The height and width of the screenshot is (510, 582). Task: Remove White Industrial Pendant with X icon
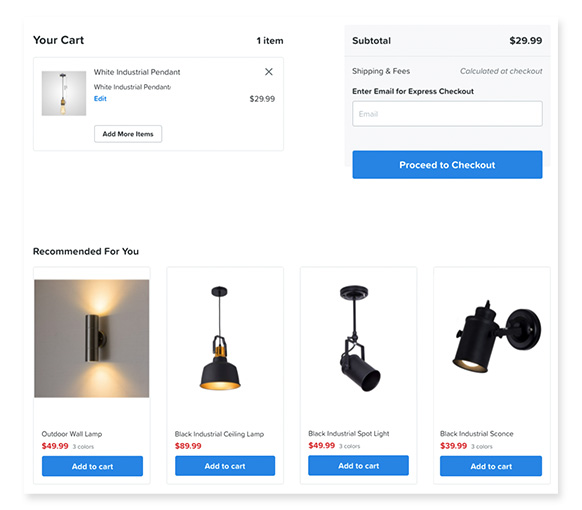click(x=269, y=72)
